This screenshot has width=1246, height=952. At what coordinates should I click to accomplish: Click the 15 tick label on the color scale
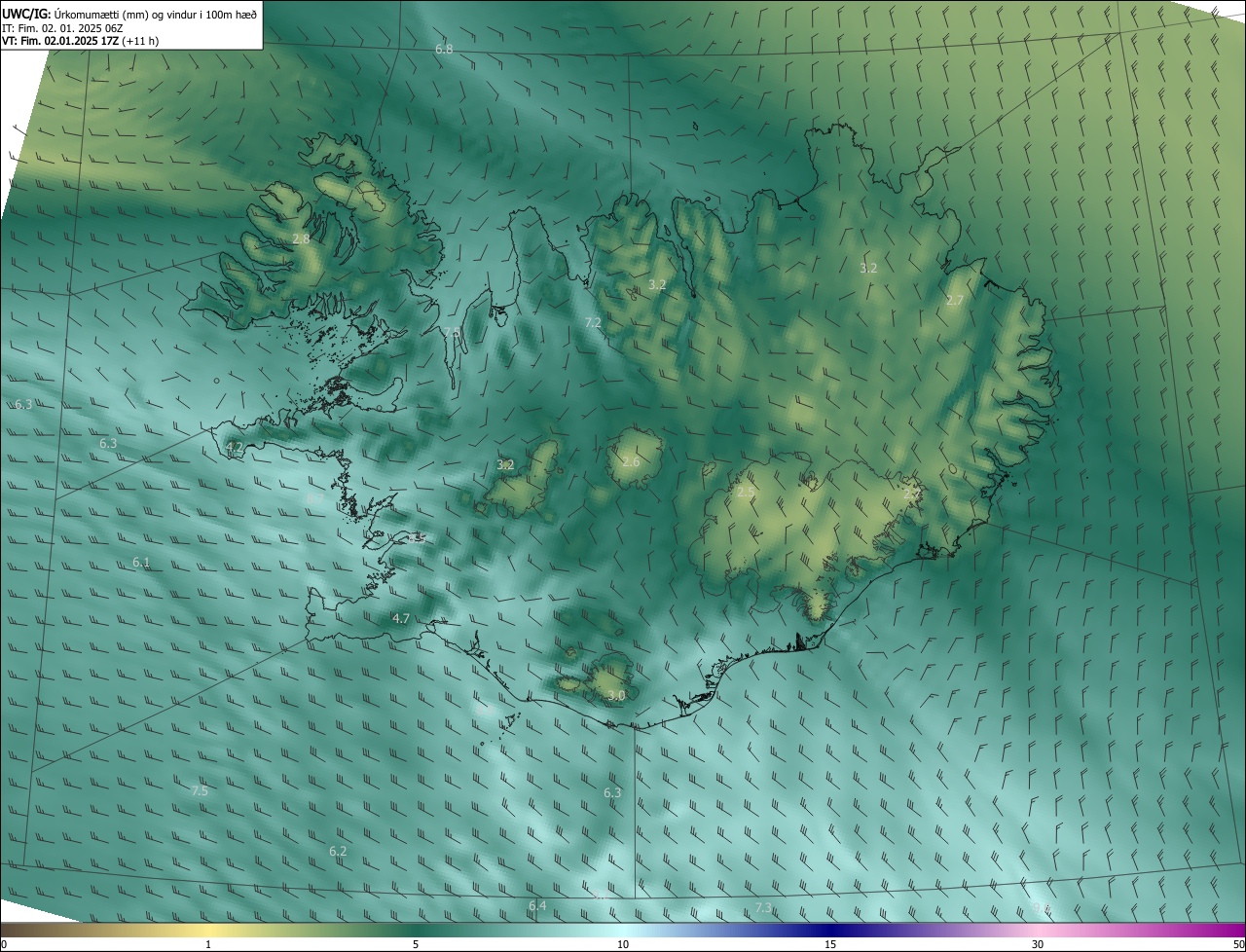pyautogui.click(x=830, y=945)
